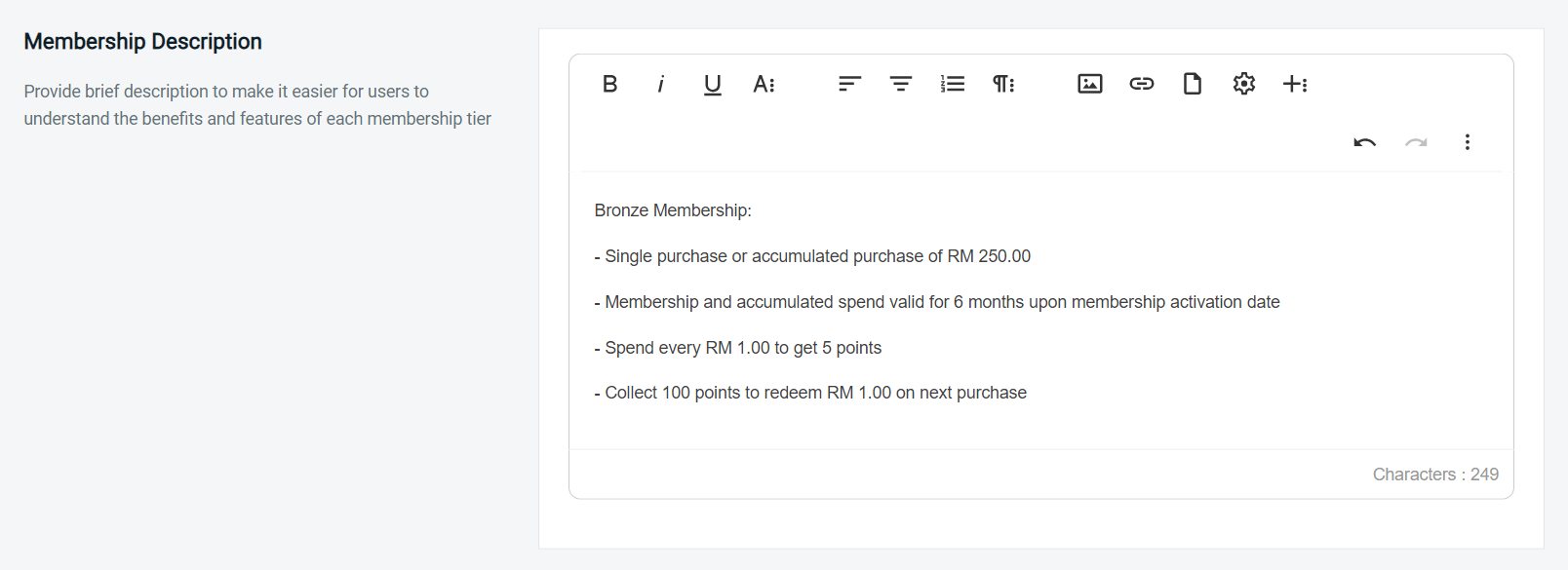Open the three-dot overflow menu

point(1468,142)
